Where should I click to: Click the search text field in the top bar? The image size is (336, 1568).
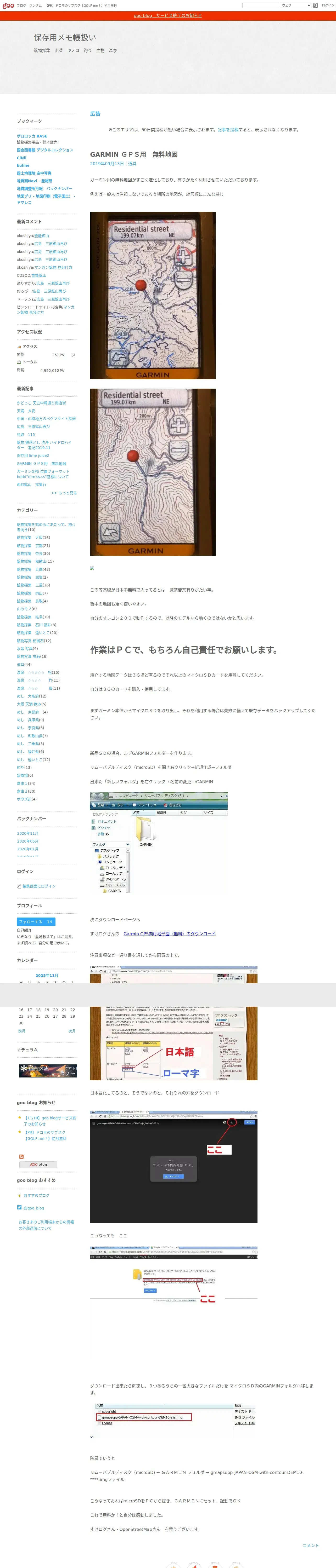tap(260, 5)
